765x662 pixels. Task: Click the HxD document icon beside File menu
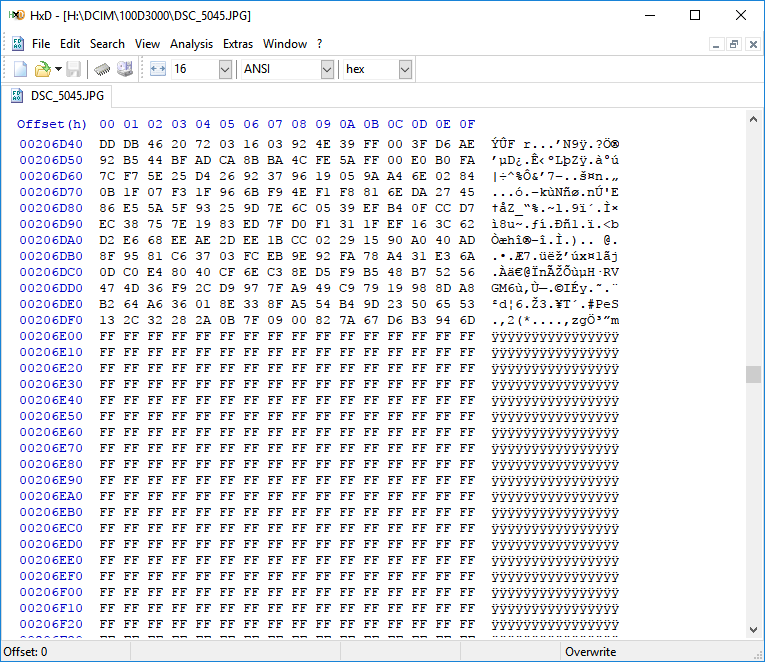pyautogui.click(x=18, y=44)
